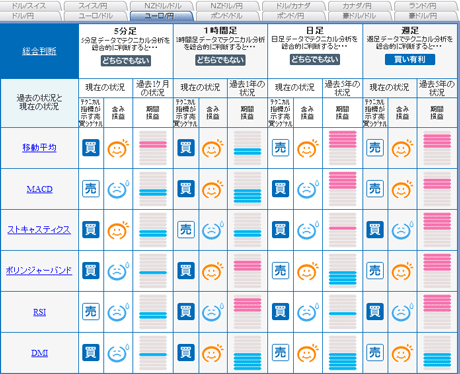Select the カナダ/円 tab
460x374 pixels.
(x=360, y=6)
